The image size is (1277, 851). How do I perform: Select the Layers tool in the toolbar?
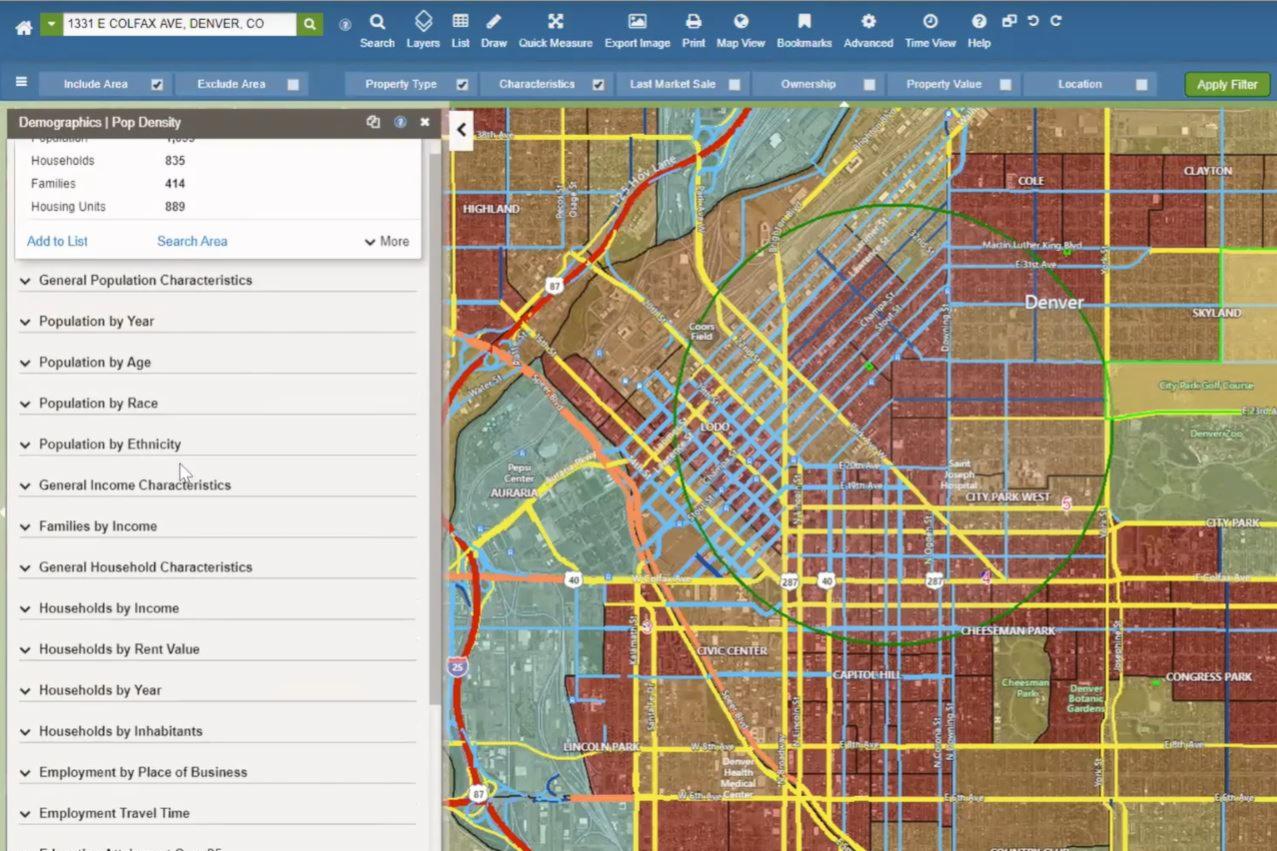click(x=422, y=29)
